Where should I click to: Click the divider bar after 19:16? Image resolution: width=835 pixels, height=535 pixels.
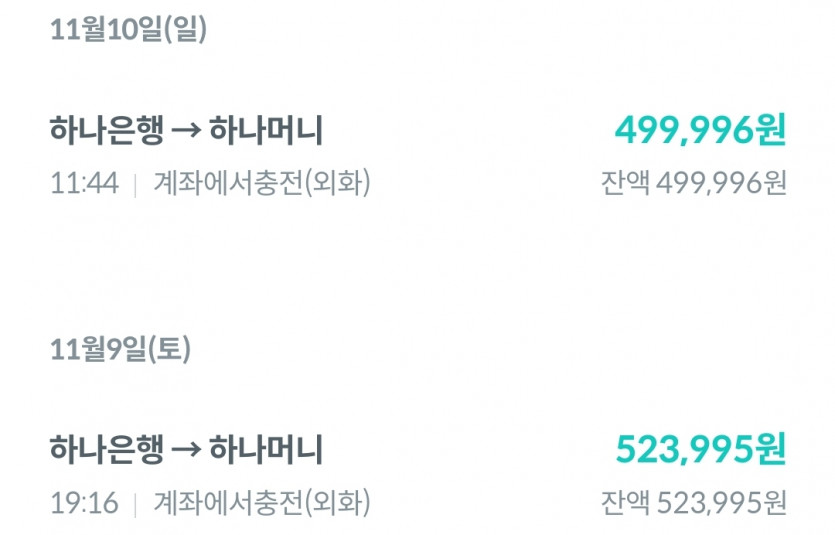135,504
